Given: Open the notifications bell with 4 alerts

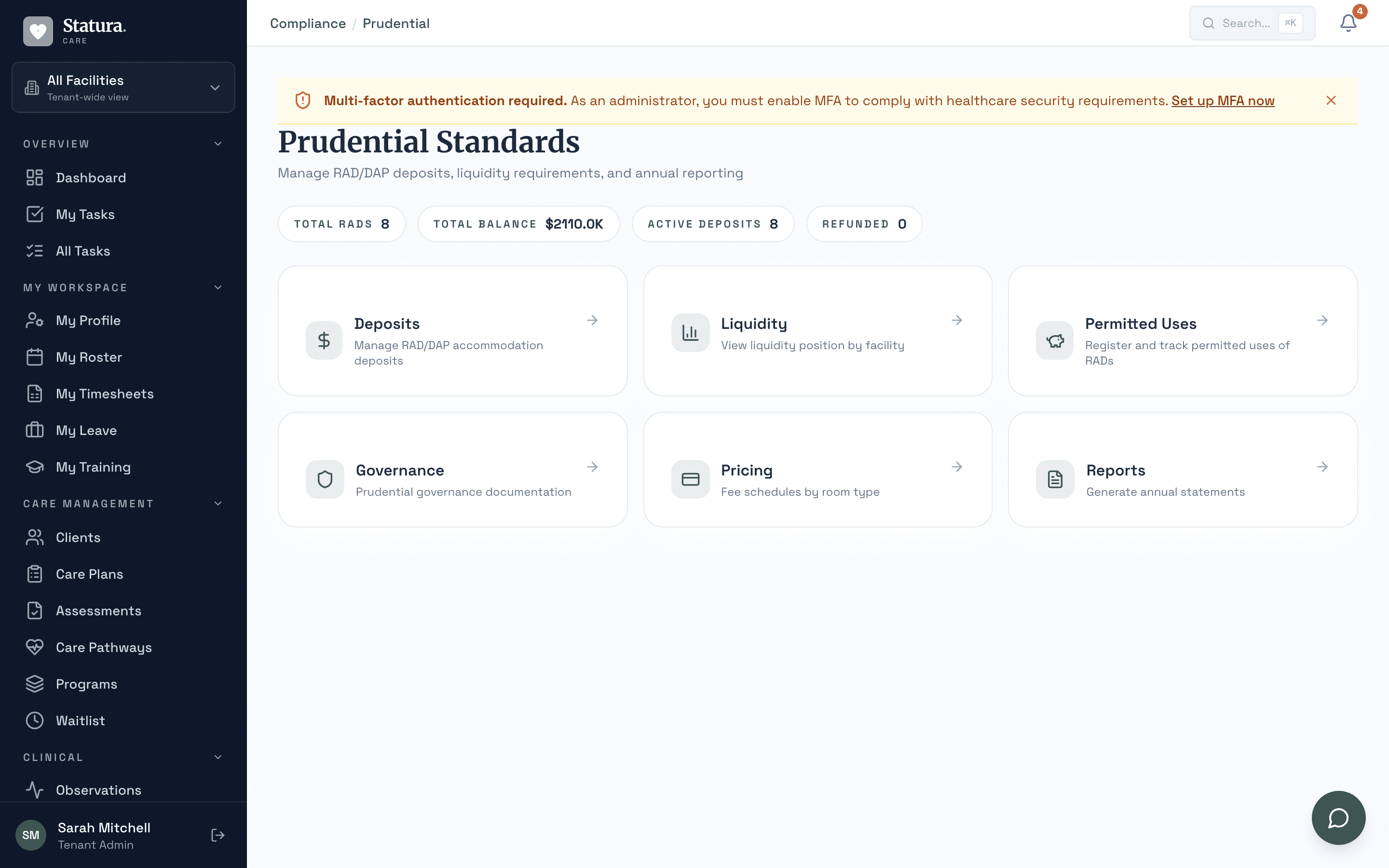Looking at the screenshot, I should pyautogui.click(x=1348, y=23).
